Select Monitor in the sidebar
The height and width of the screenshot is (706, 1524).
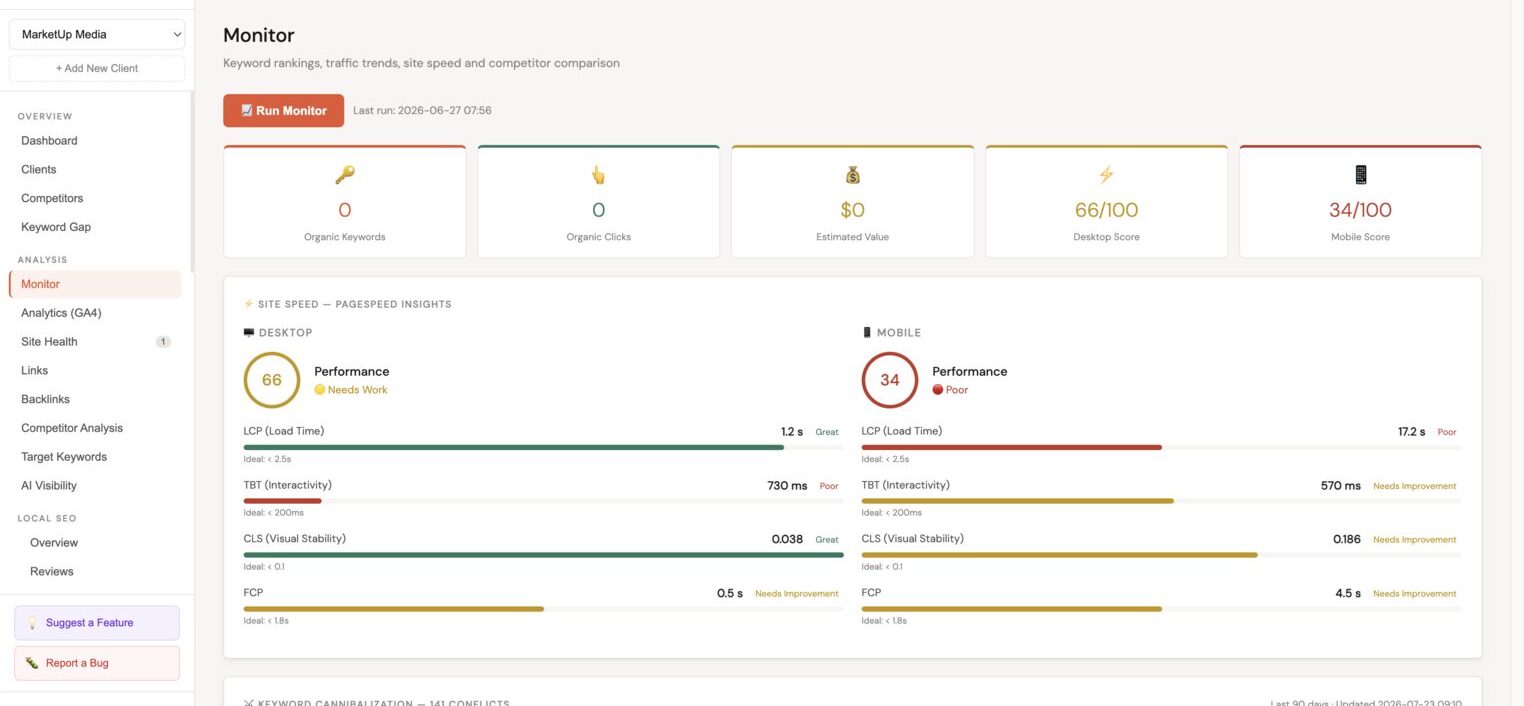point(95,284)
